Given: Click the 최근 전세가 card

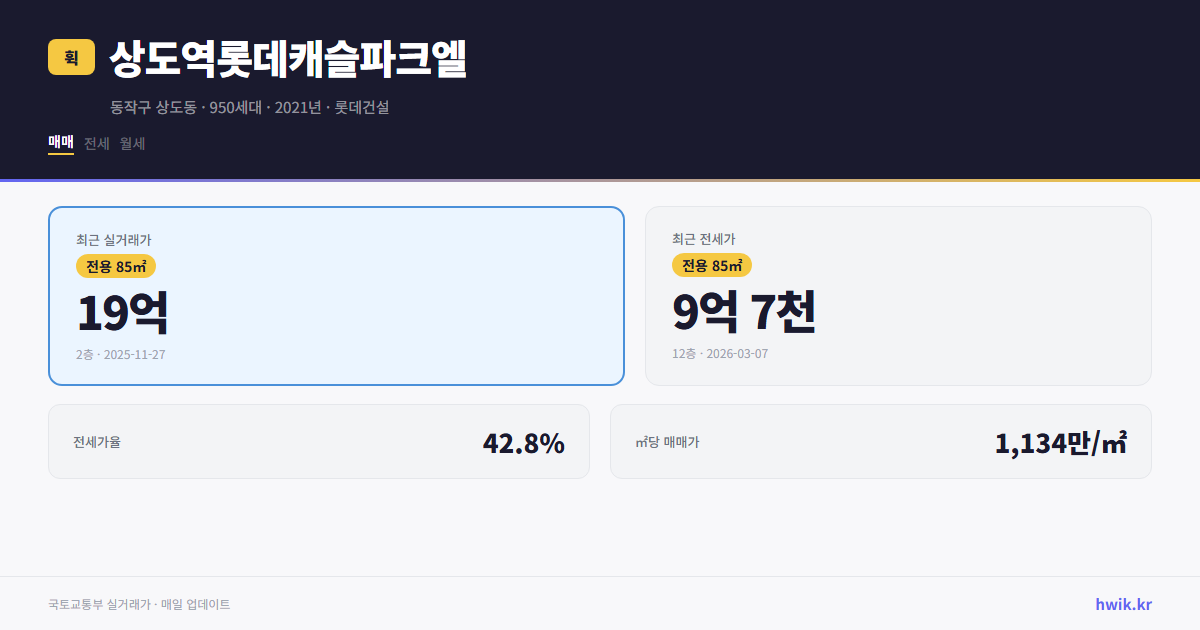Looking at the screenshot, I should tap(898, 295).
